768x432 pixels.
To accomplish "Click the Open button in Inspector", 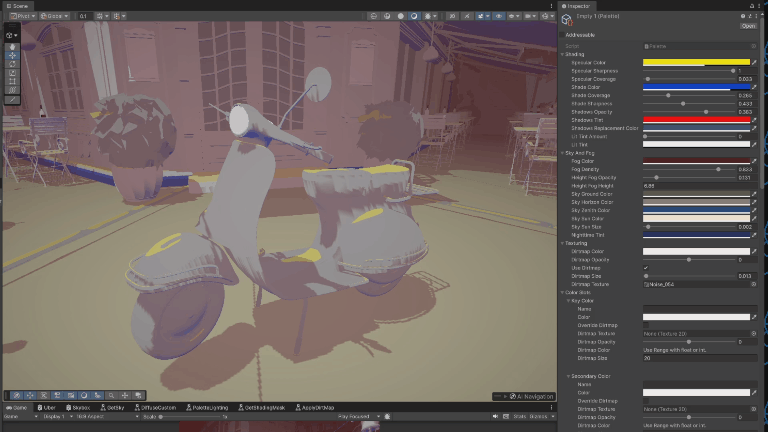I will click(x=748, y=26).
